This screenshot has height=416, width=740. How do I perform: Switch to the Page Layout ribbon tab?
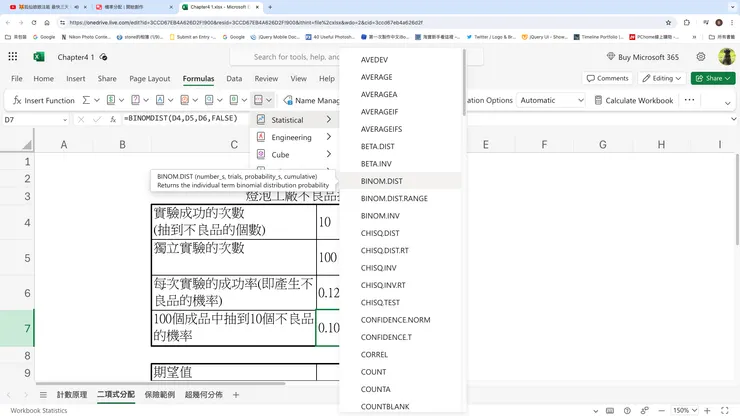pyautogui.click(x=150, y=78)
